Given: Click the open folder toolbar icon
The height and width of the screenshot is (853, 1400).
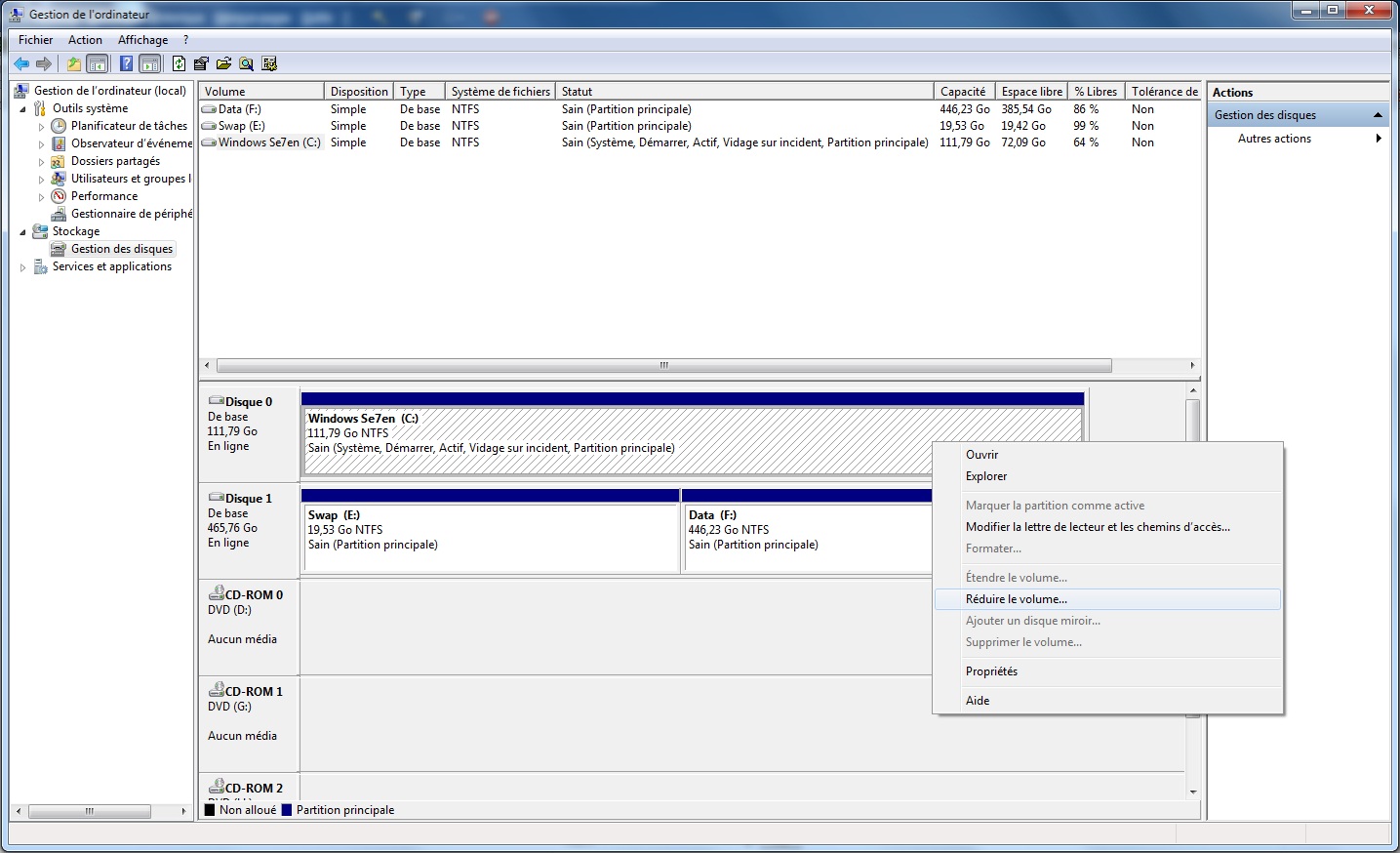Looking at the screenshot, I should tap(223, 64).
